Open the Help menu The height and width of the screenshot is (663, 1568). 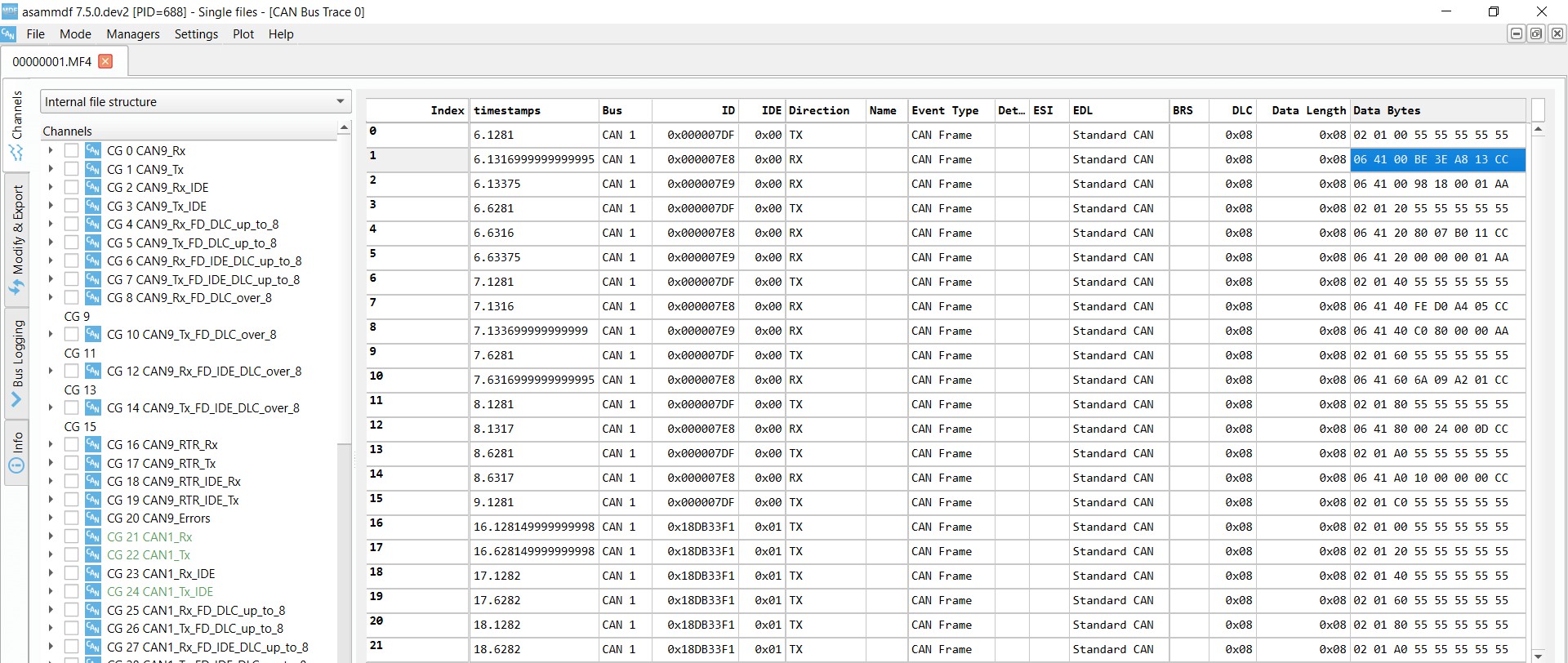(x=281, y=34)
